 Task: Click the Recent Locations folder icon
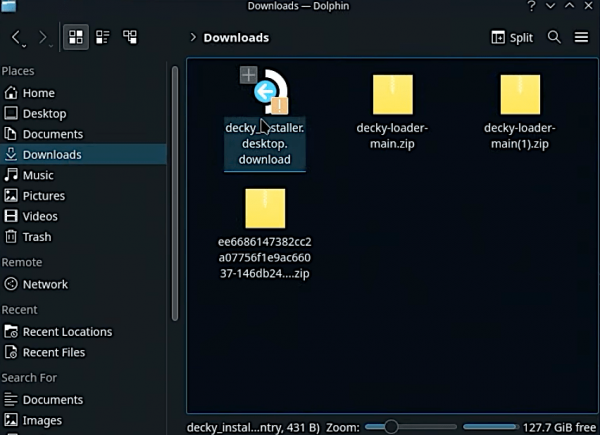click(x=11, y=331)
